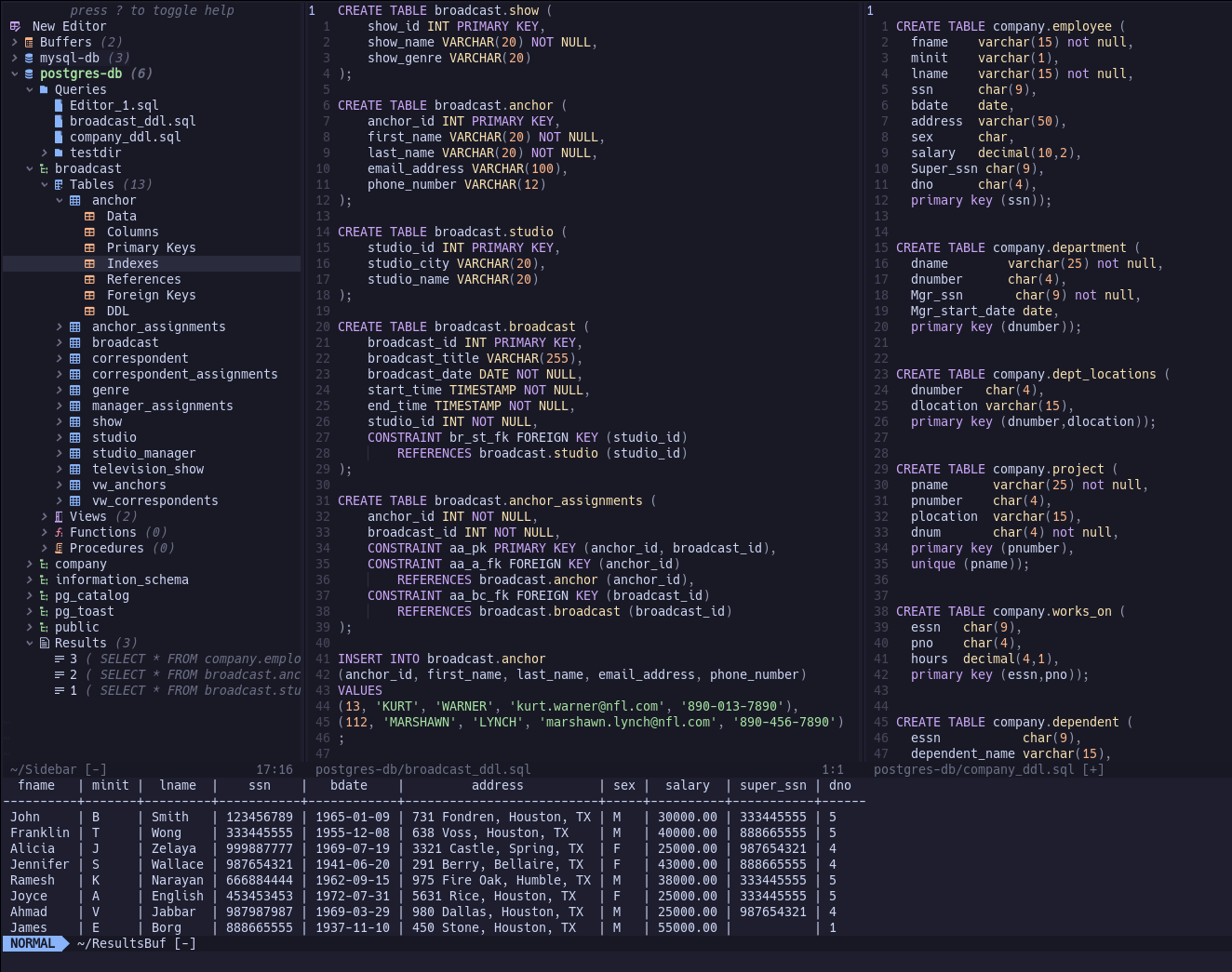This screenshot has height=972, width=1232.
Task: Open saved result 3 company.emplo query
Action: 178,659
